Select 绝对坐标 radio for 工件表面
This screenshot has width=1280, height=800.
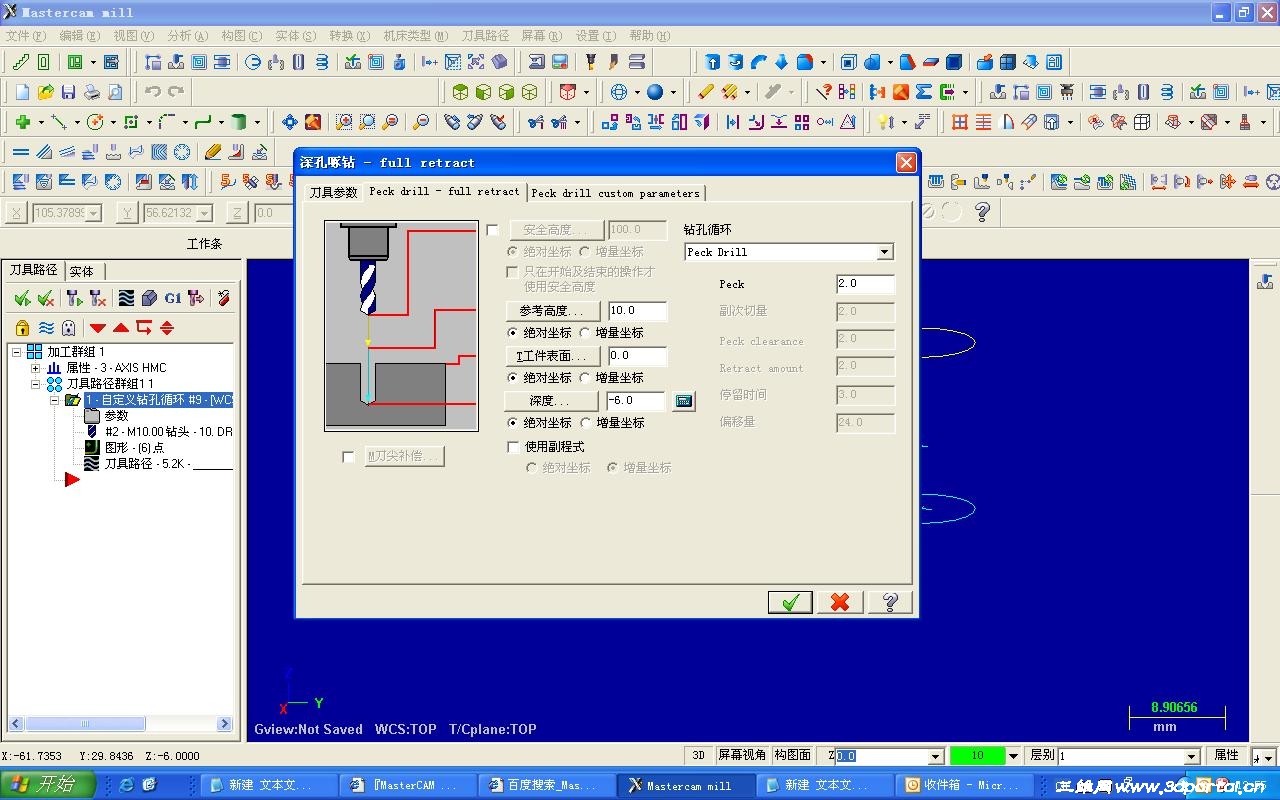(x=514, y=378)
